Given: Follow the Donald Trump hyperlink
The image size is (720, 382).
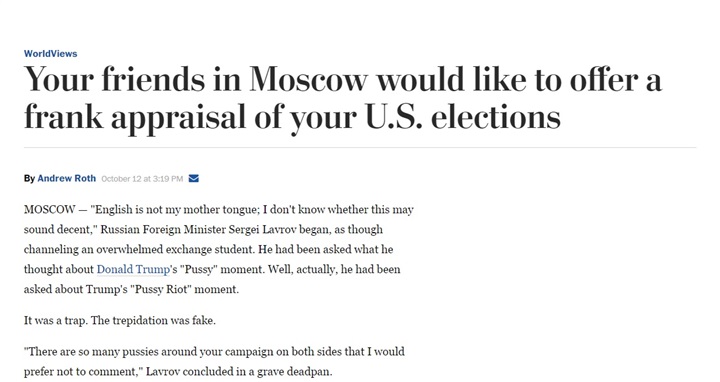Looking at the screenshot, I should [x=133, y=269].
